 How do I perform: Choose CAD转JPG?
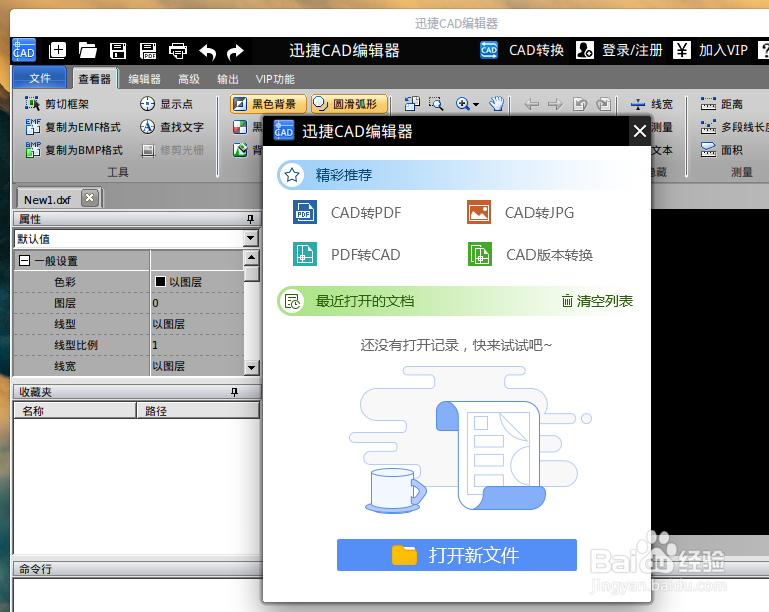pyautogui.click(x=520, y=212)
